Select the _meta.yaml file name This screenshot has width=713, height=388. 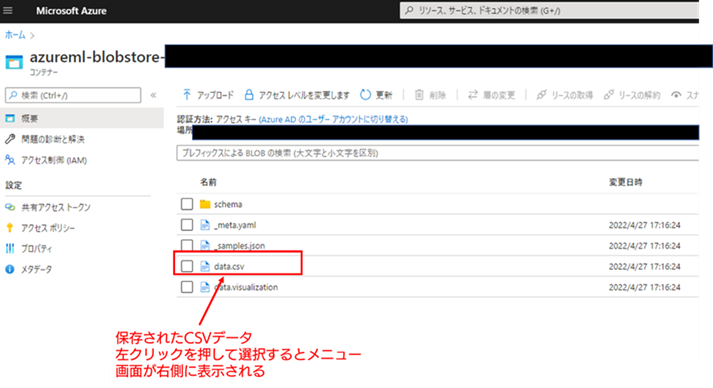[235, 225]
